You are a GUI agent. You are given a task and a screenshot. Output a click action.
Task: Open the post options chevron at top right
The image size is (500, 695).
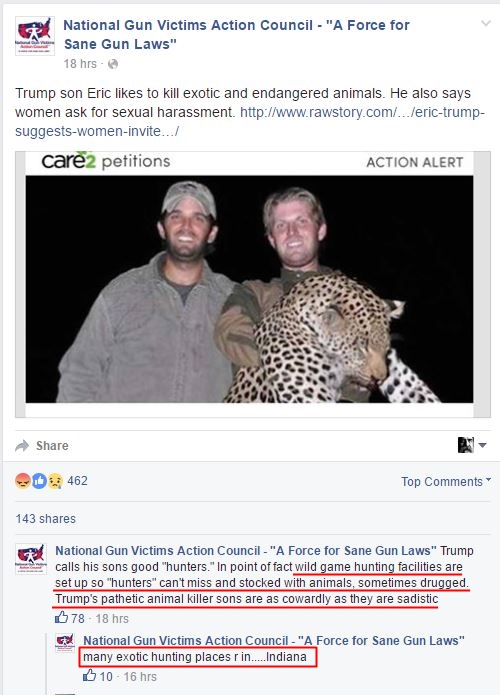coord(486,23)
